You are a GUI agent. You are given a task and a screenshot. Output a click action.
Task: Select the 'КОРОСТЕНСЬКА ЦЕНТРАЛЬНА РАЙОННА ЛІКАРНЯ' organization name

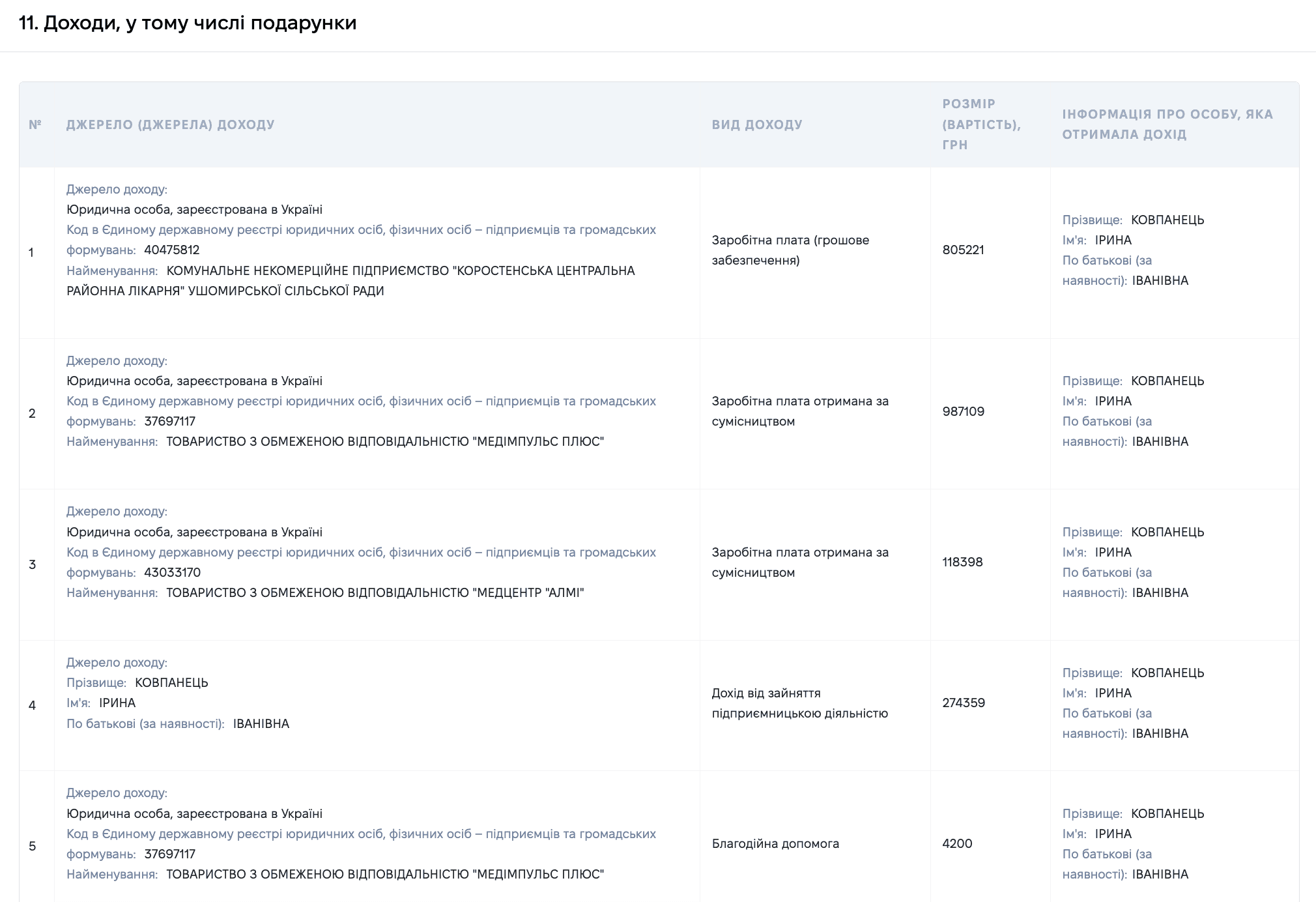pos(350,281)
